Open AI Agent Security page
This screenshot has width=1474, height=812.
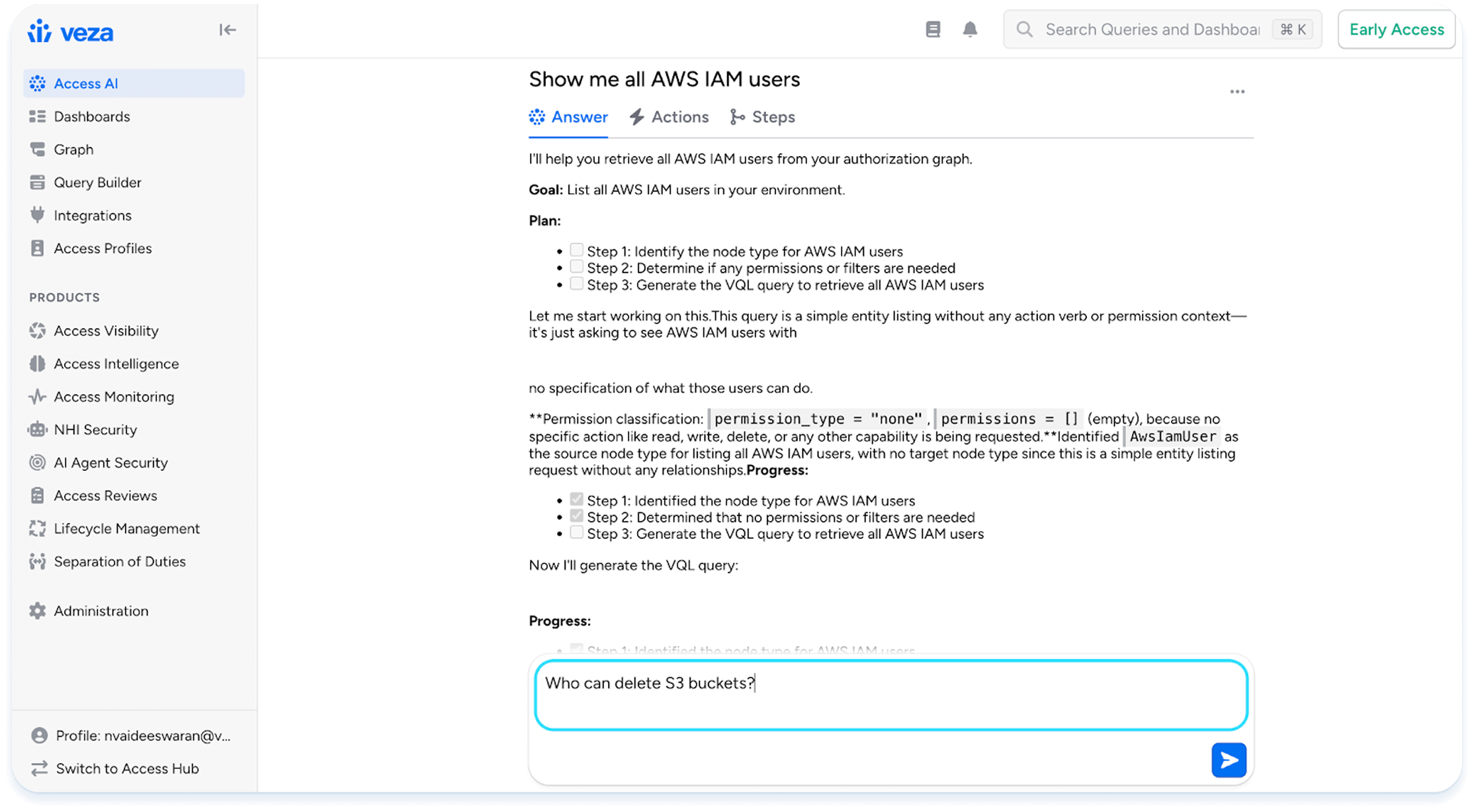110,463
